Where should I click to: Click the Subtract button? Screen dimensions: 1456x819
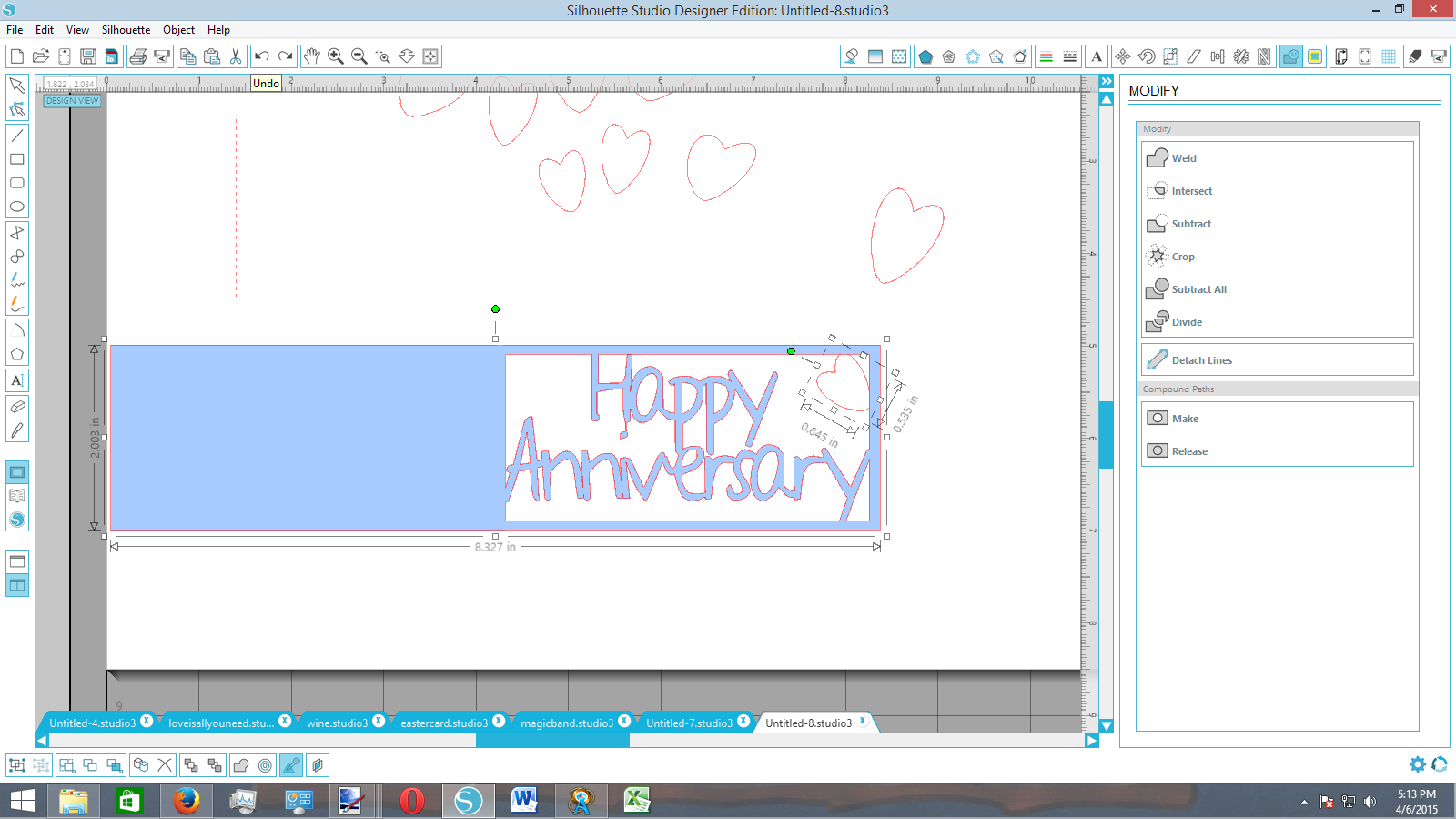pos(1277,224)
